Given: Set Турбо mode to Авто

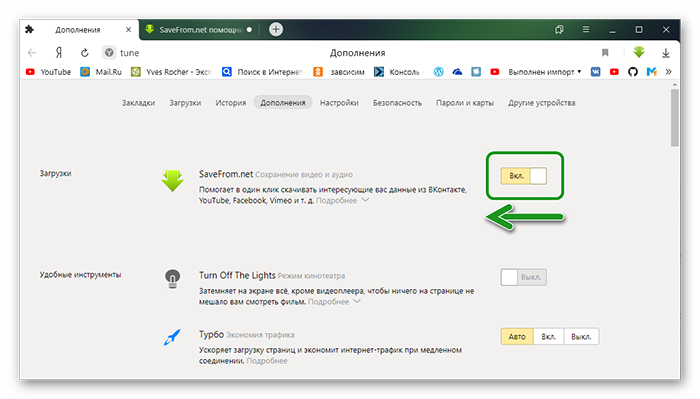Looking at the screenshot, I should pyautogui.click(x=517, y=337).
